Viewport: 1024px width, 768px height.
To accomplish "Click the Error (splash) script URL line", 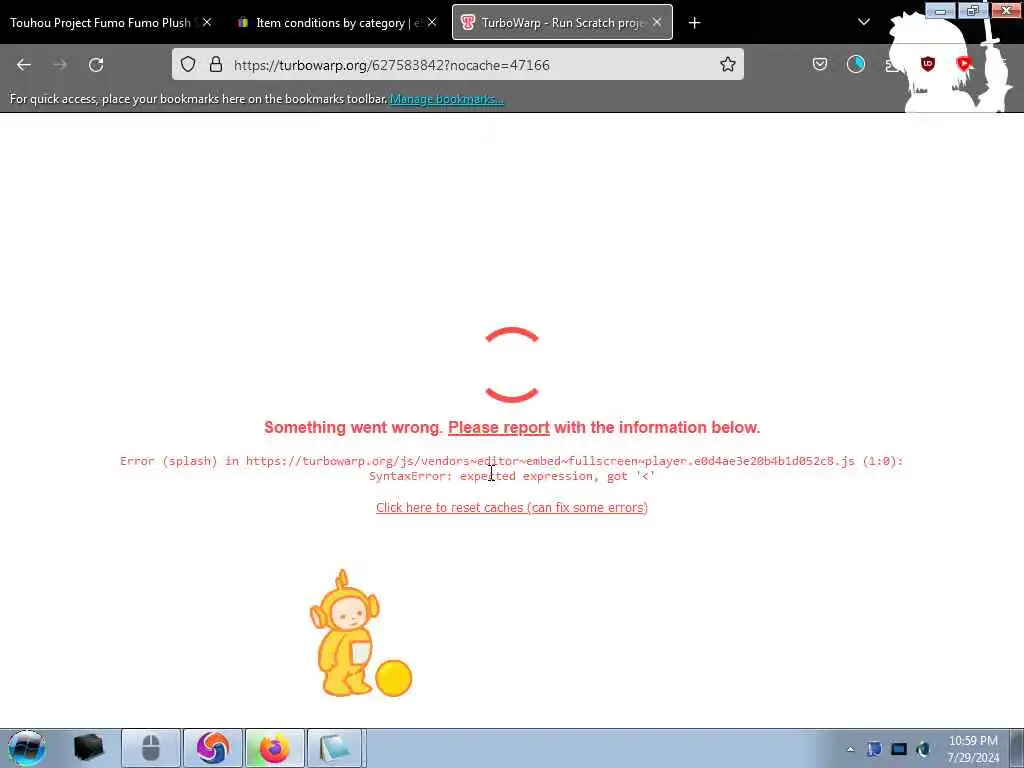I will click(511, 461).
